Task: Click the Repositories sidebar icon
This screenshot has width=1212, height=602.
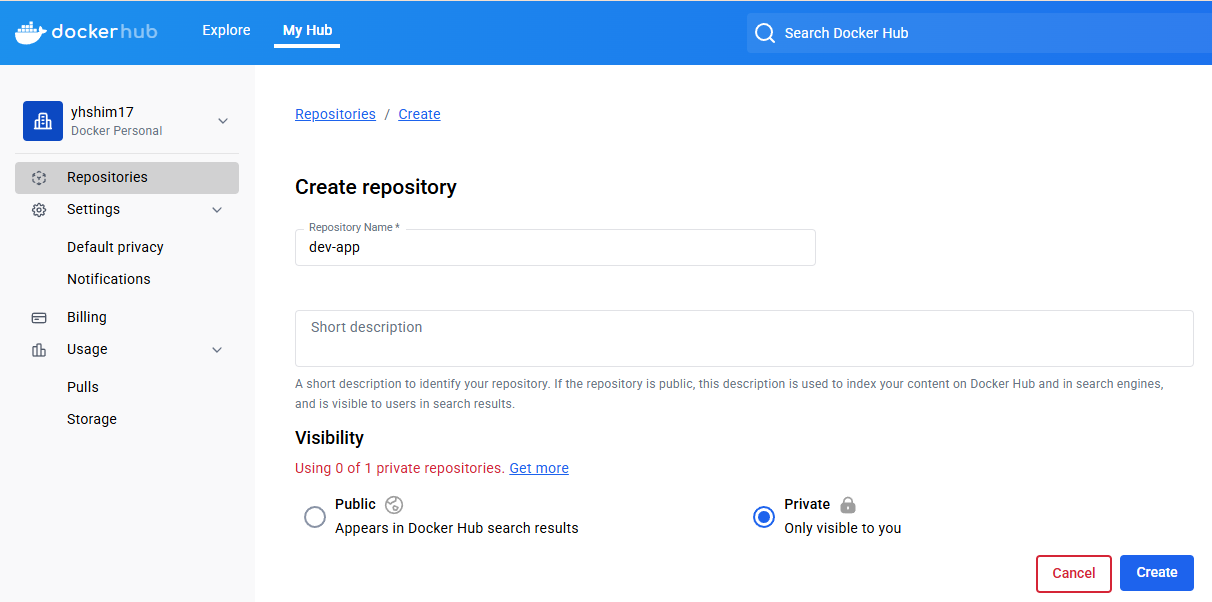Action: coord(39,178)
